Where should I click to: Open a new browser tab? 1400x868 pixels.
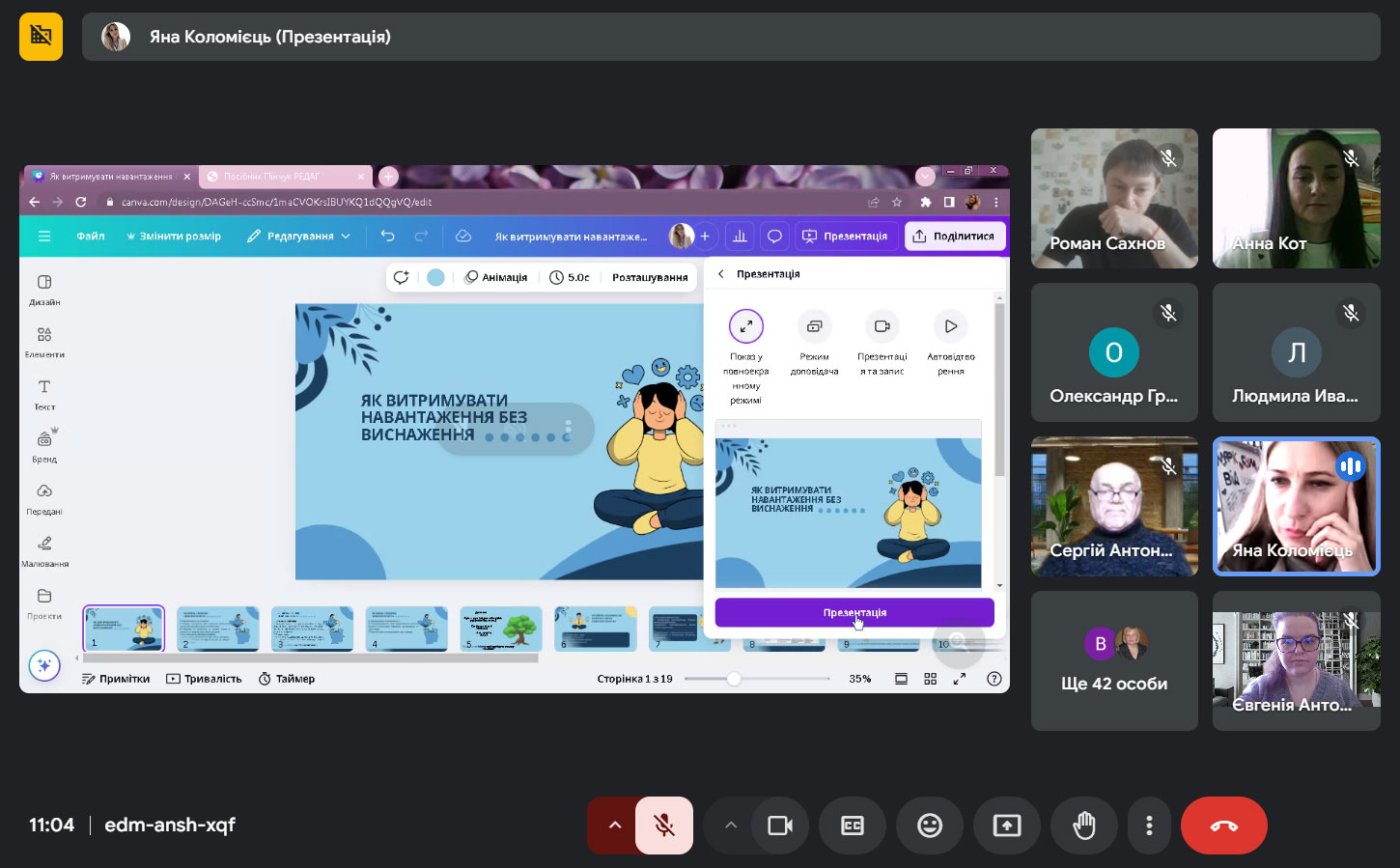tap(388, 177)
